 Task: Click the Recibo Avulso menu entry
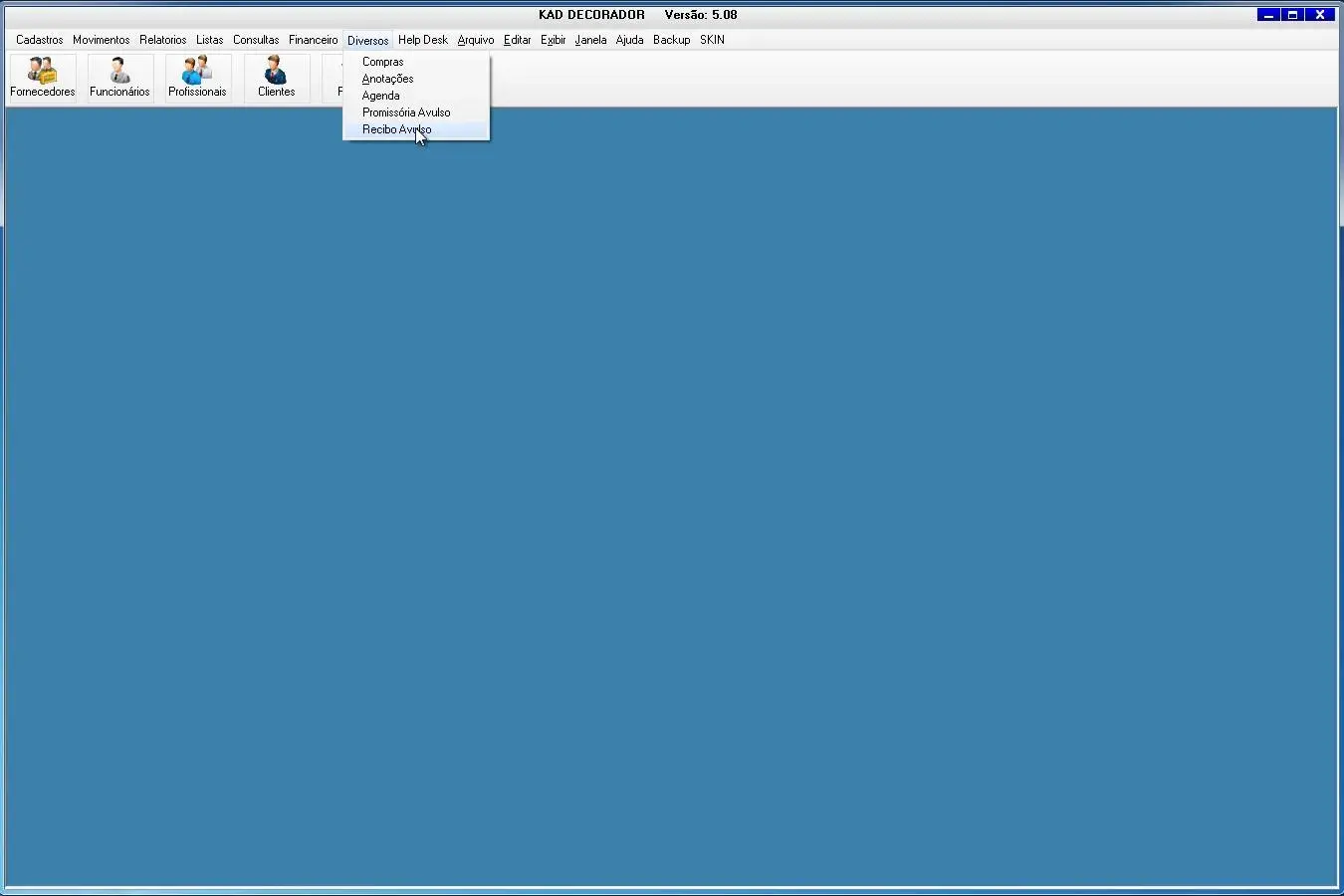(397, 129)
